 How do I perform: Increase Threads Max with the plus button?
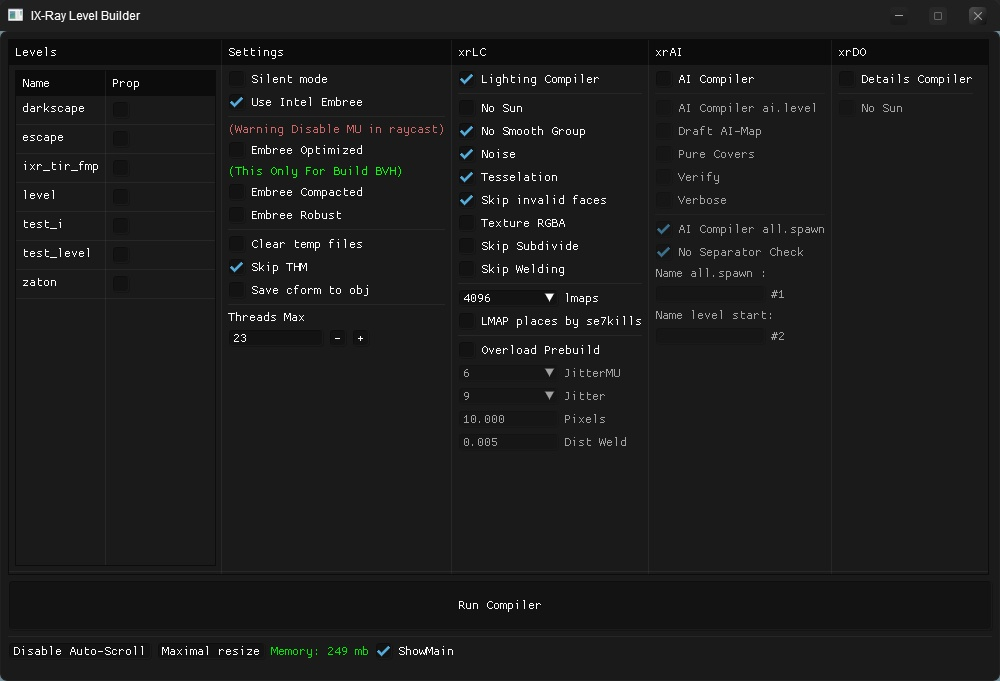coord(360,338)
